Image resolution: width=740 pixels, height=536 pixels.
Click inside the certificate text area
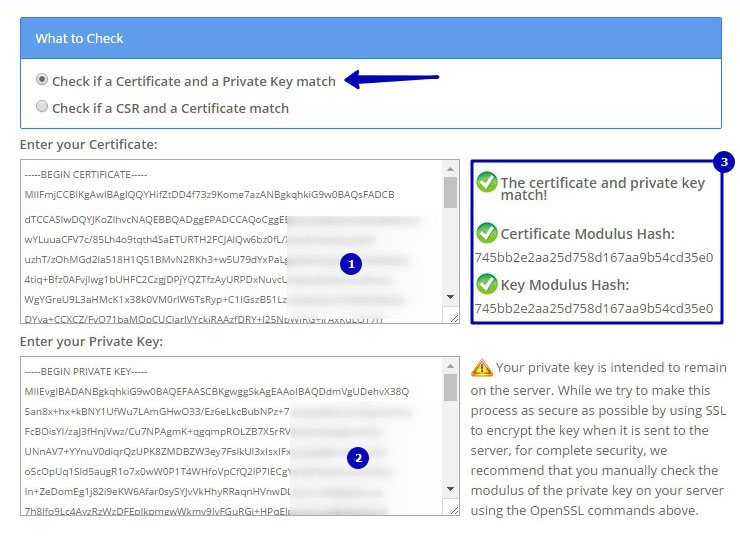231,242
